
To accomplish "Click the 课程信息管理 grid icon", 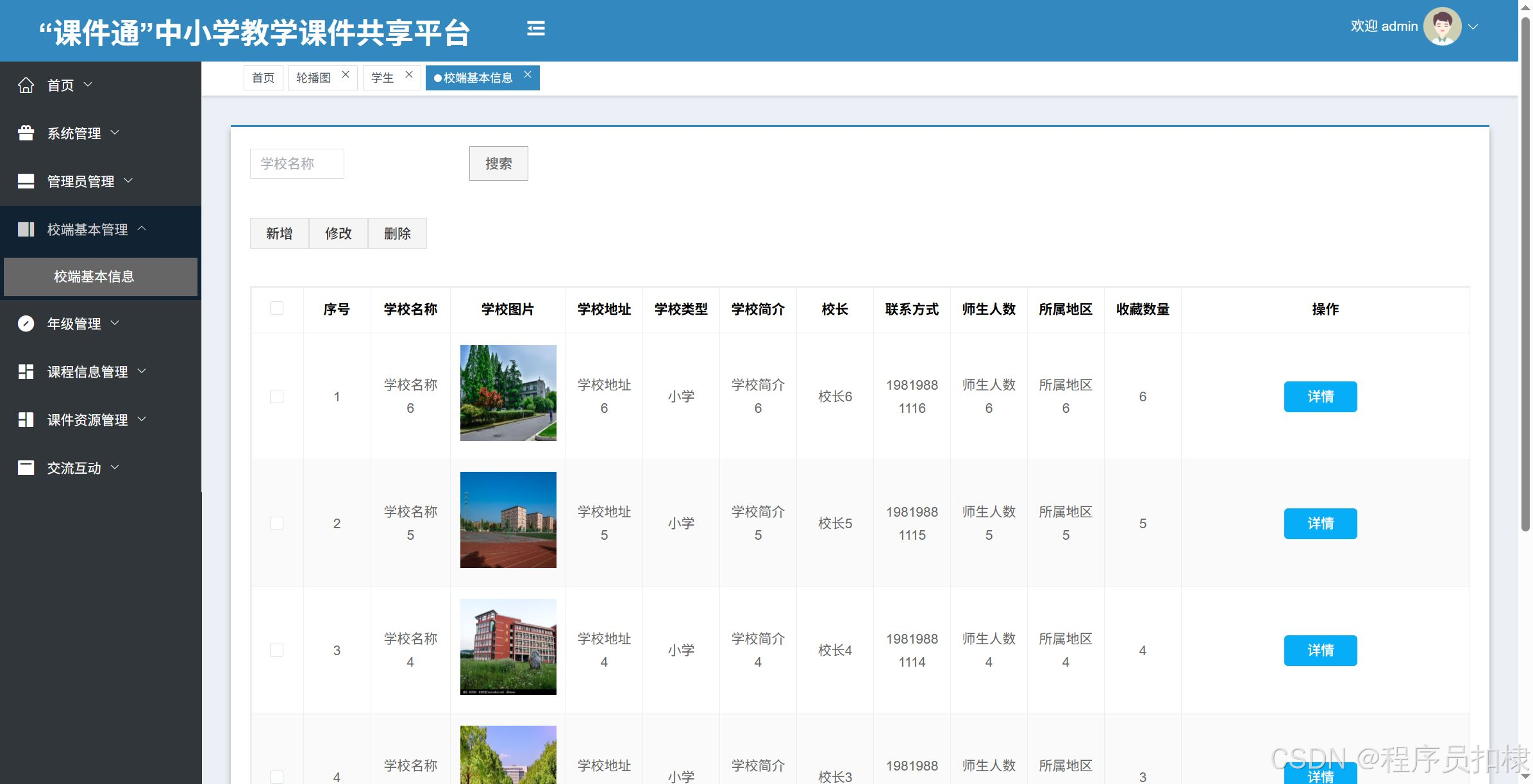I will tap(26, 372).
